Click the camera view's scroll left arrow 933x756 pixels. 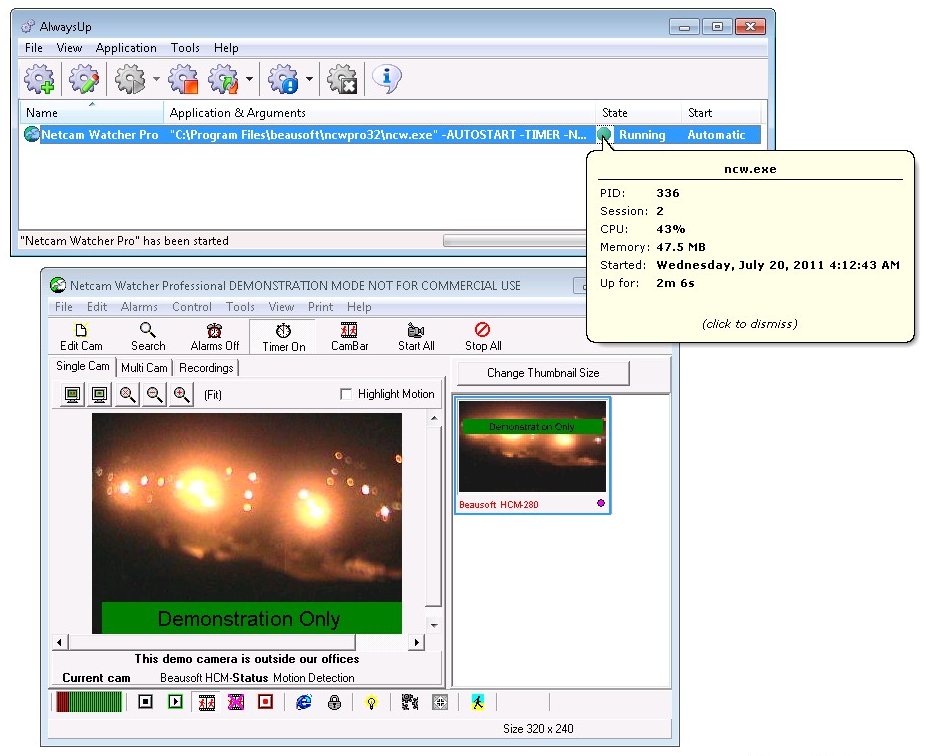pyautogui.click(x=60, y=642)
